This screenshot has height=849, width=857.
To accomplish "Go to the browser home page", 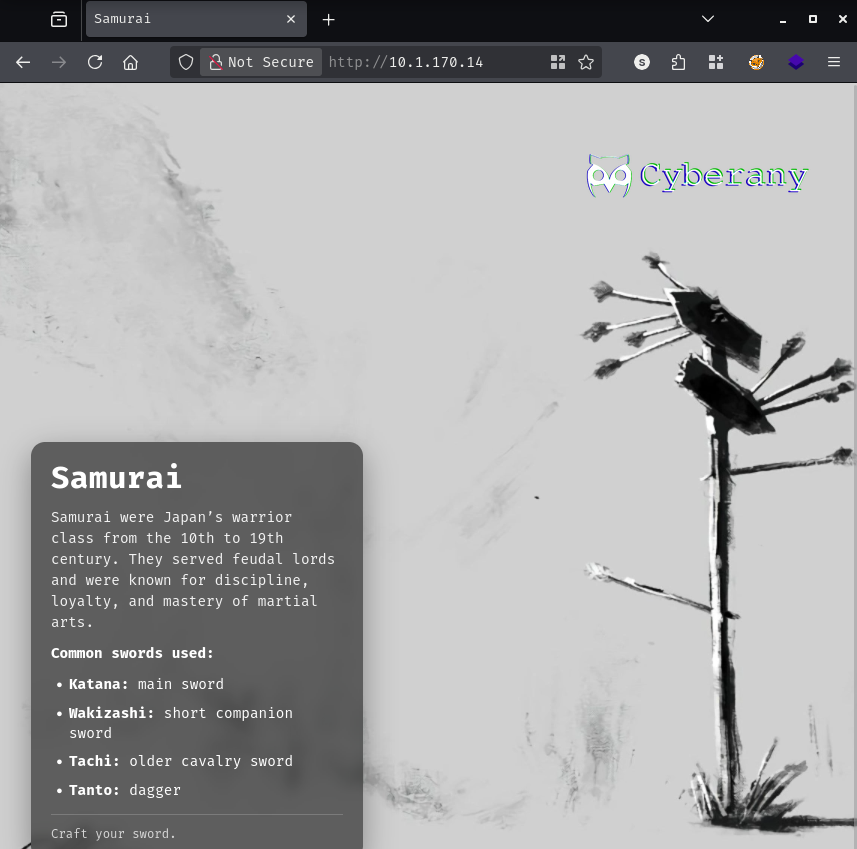I will [x=130, y=62].
